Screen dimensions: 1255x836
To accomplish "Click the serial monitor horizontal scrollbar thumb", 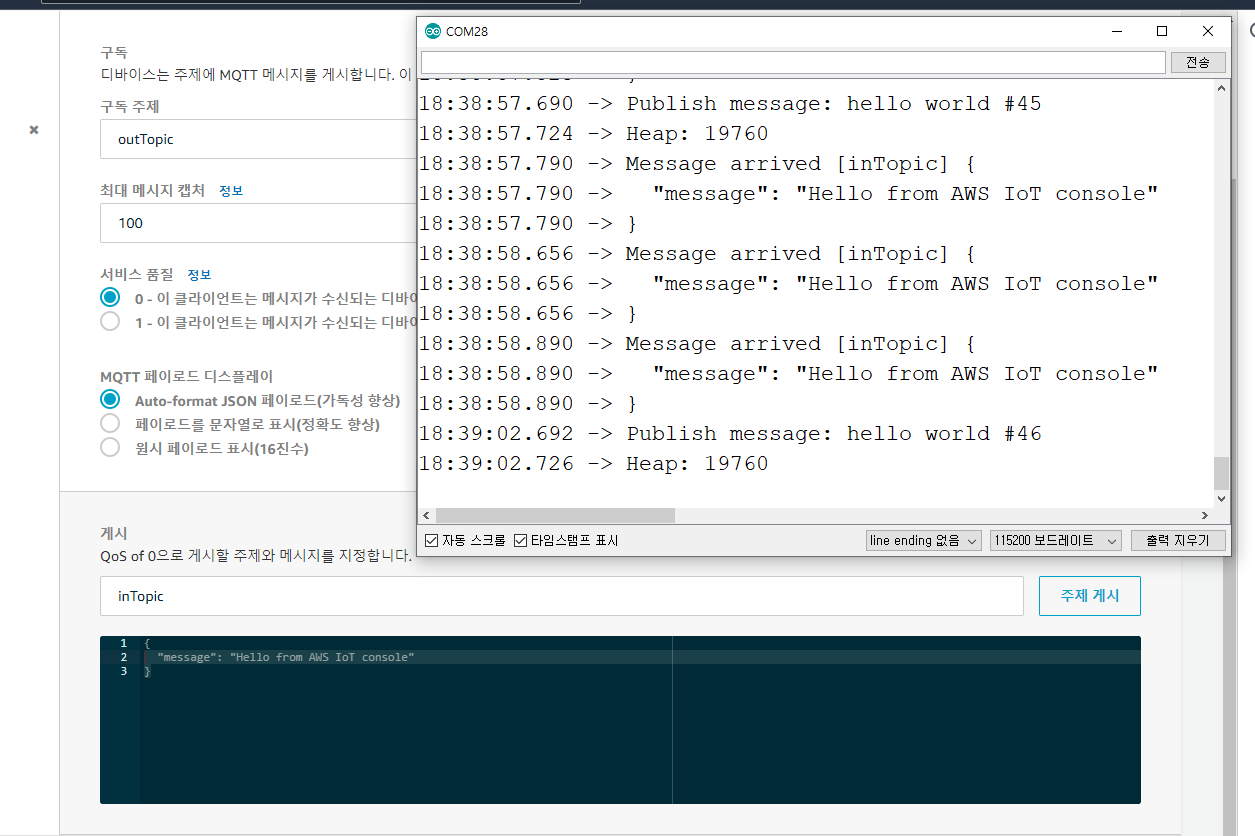I will tap(555, 515).
